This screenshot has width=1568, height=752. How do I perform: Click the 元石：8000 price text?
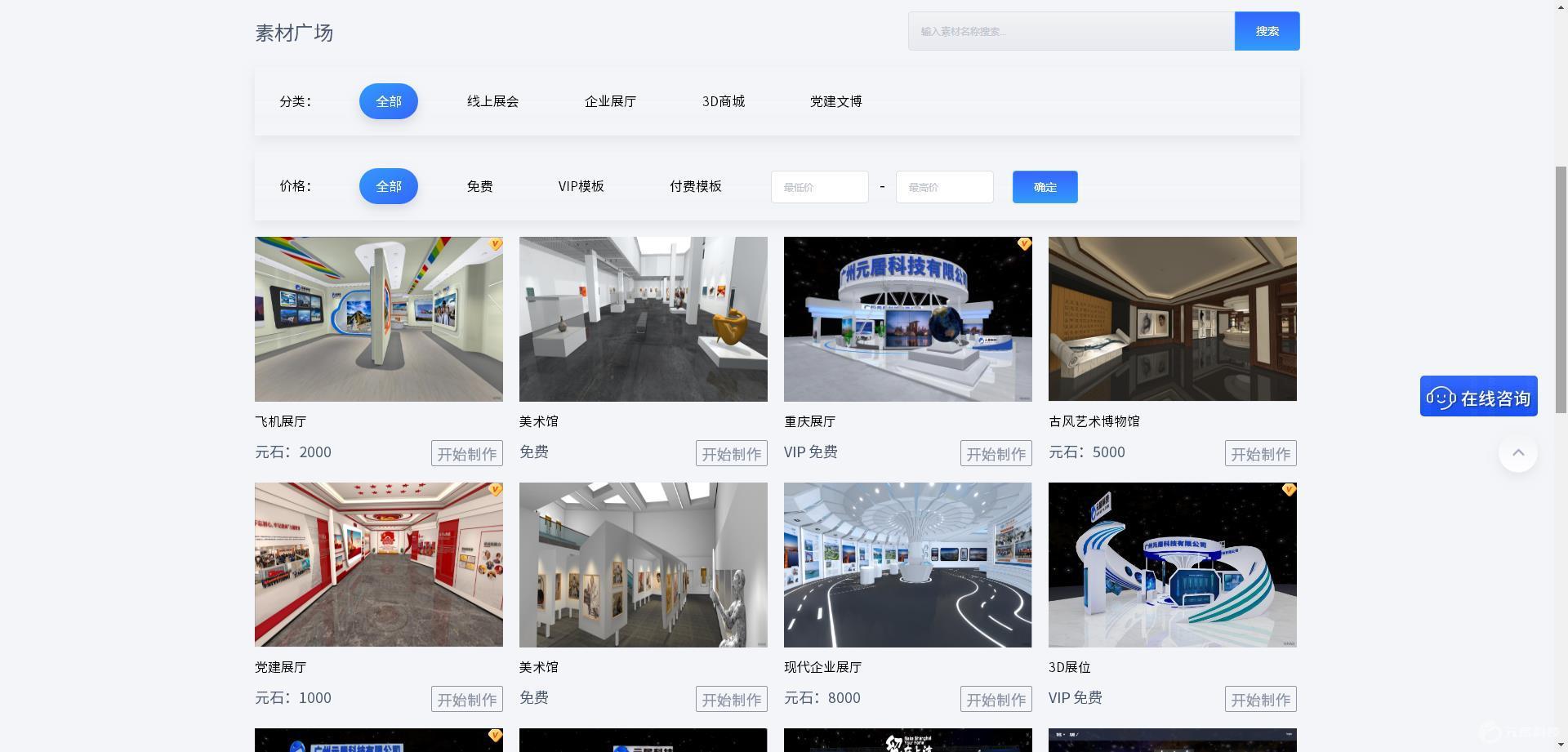coord(822,698)
